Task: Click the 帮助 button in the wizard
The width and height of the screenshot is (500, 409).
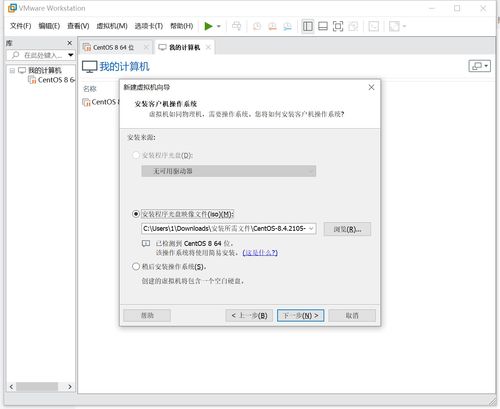Action: 147,315
